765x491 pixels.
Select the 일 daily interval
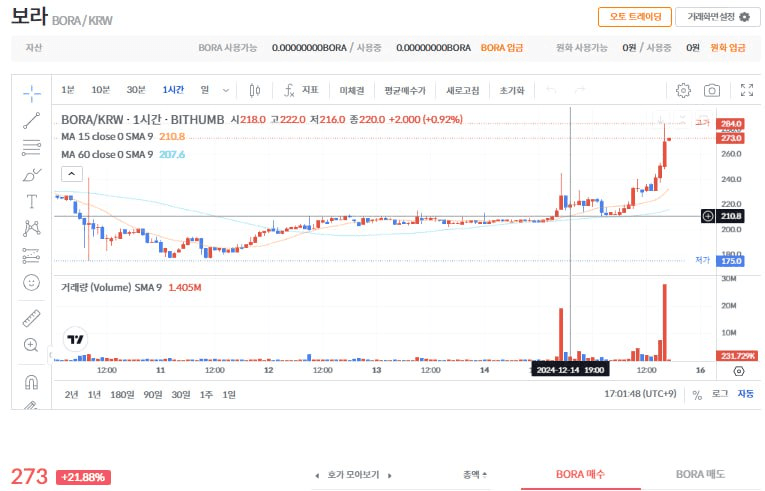click(x=205, y=90)
